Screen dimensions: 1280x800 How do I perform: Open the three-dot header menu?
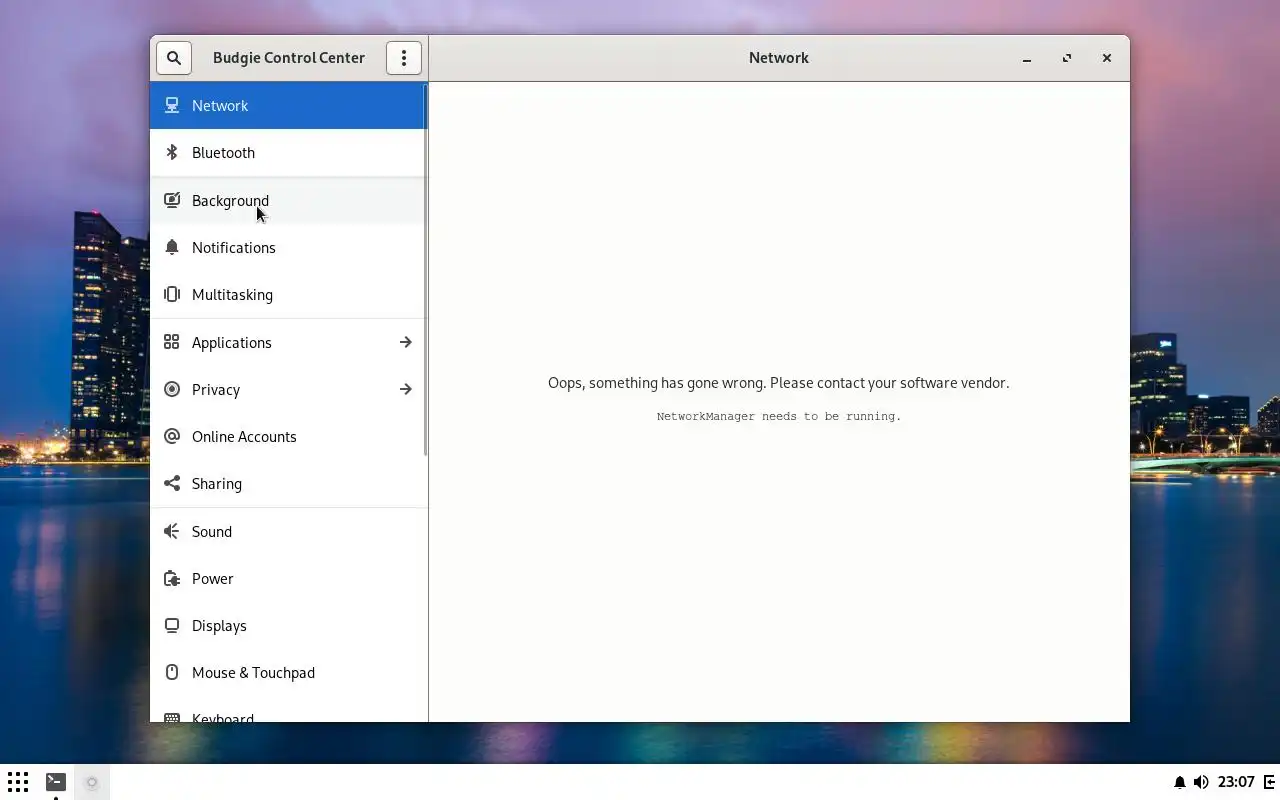[404, 58]
